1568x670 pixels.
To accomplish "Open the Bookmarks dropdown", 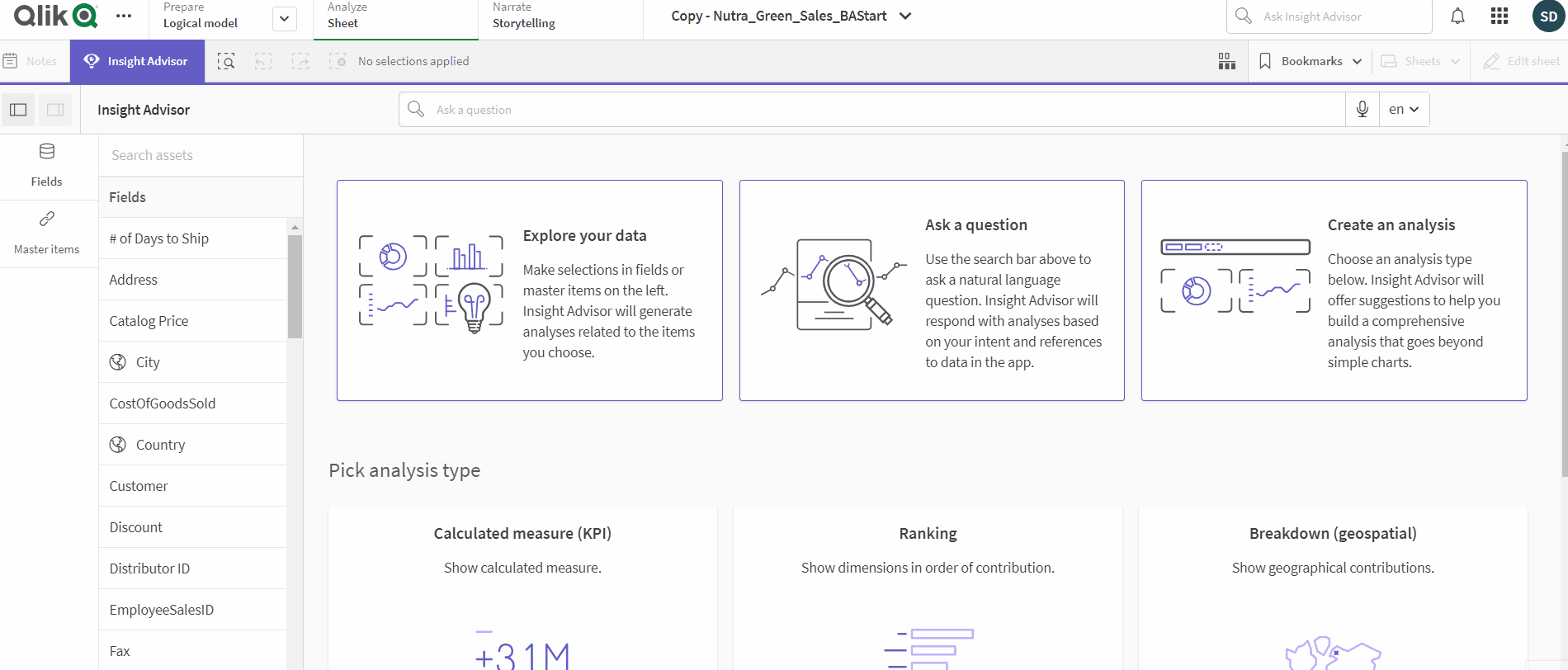I will click(x=1310, y=61).
